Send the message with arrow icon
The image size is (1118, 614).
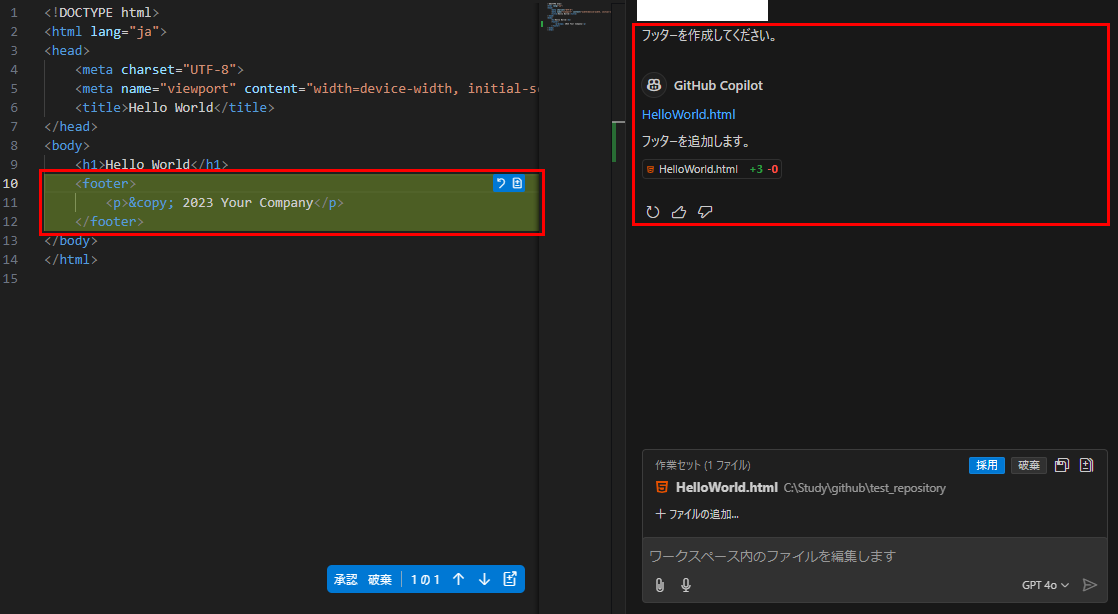tap(1089, 585)
